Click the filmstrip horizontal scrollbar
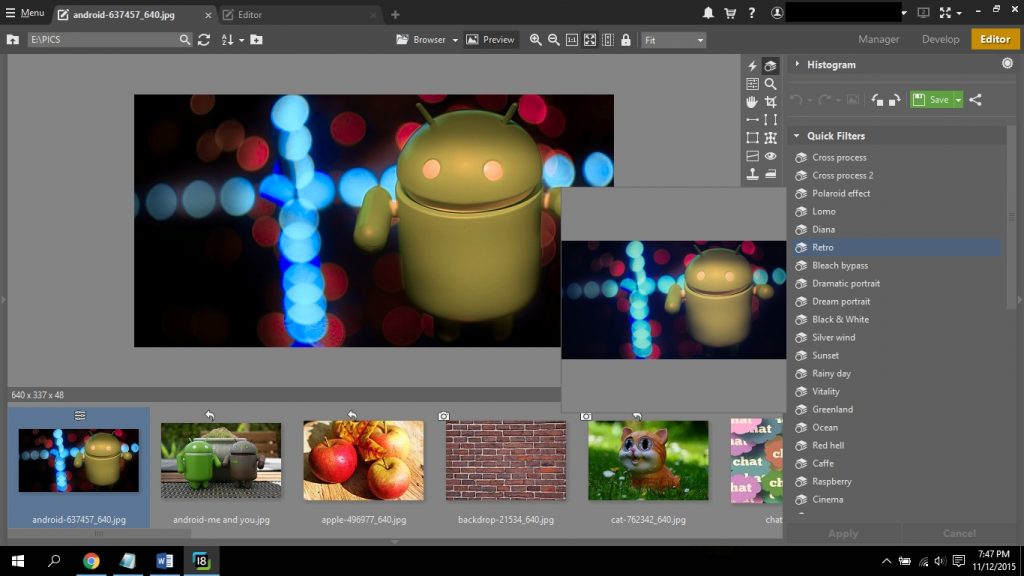This screenshot has width=1024, height=576. pyautogui.click(x=99, y=534)
